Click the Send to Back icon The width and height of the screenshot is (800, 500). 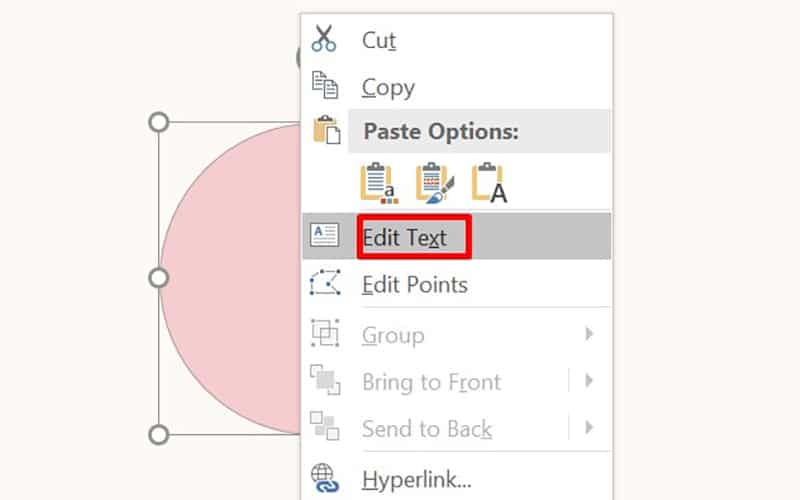(x=325, y=428)
